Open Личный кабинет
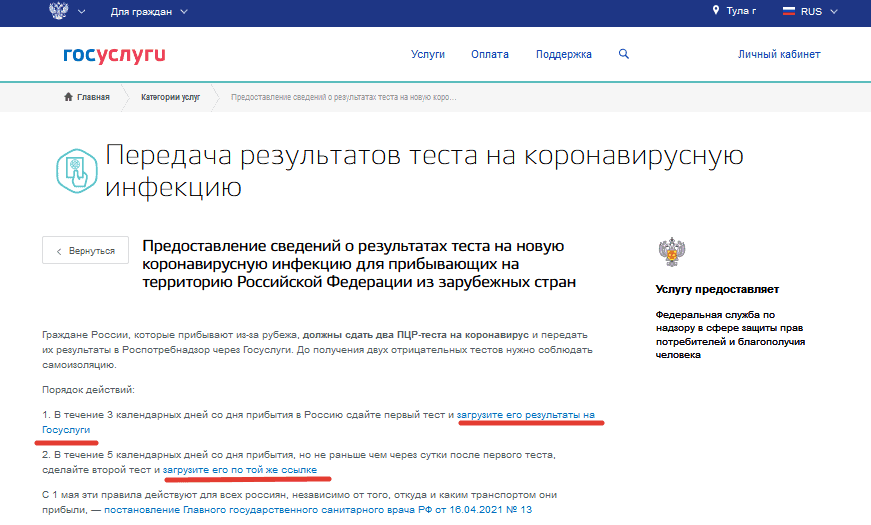Image resolution: width=871 pixels, height=525 pixels. [x=779, y=54]
